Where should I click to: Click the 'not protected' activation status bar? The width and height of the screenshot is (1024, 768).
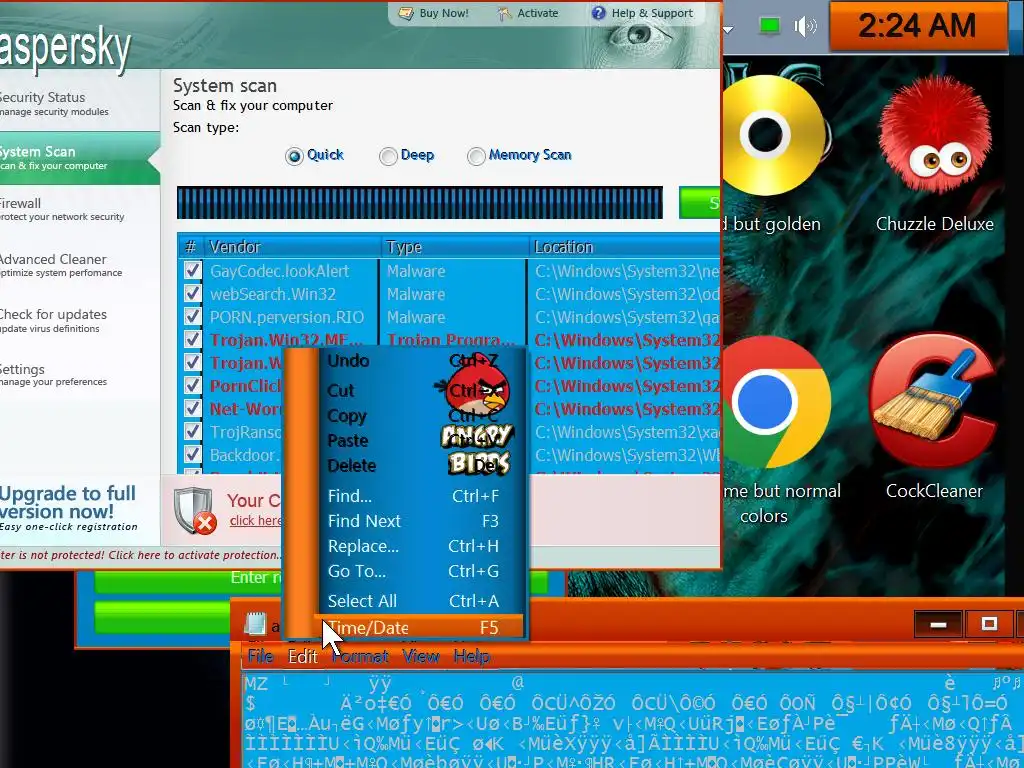[140, 555]
